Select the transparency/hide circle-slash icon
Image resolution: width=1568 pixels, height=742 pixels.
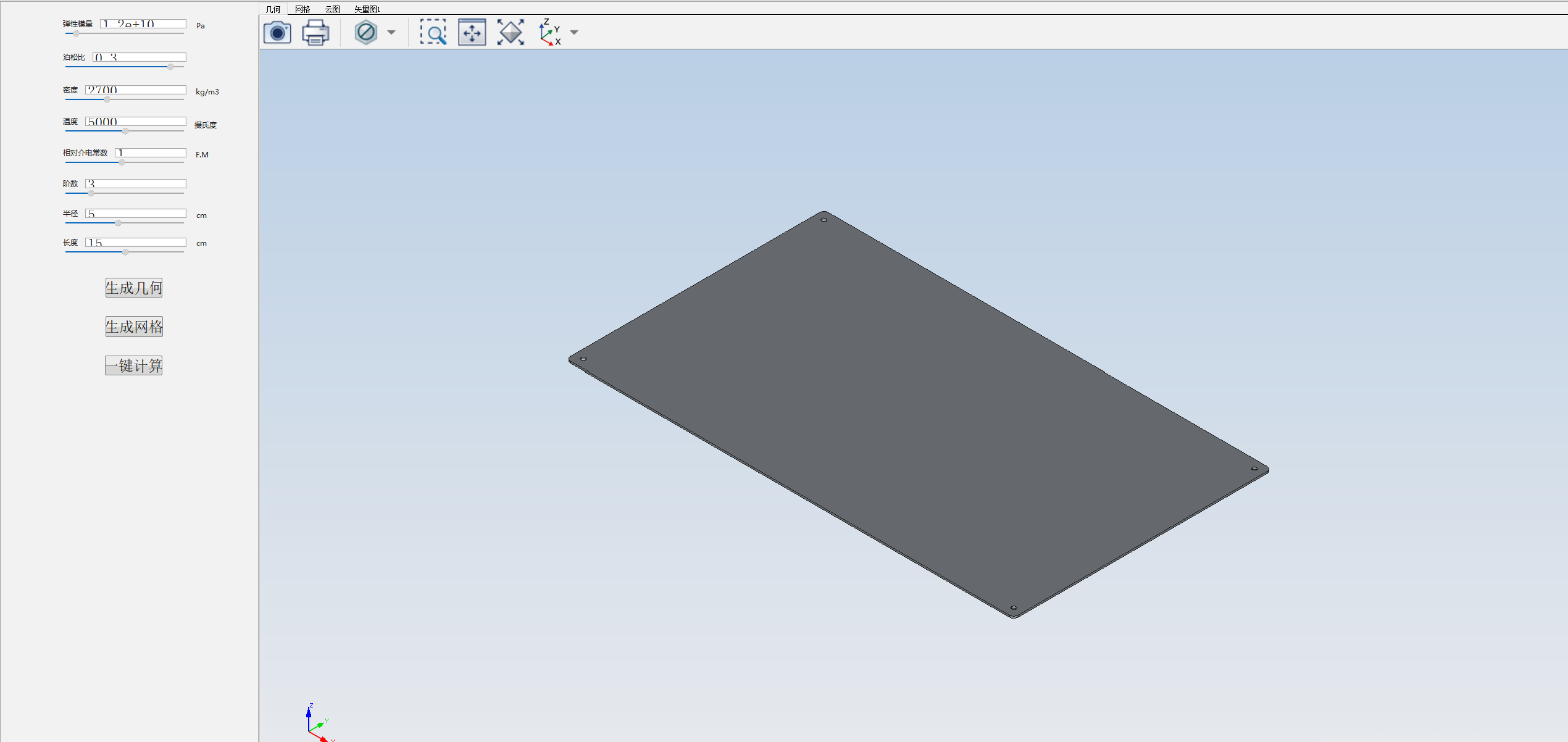(x=366, y=32)
